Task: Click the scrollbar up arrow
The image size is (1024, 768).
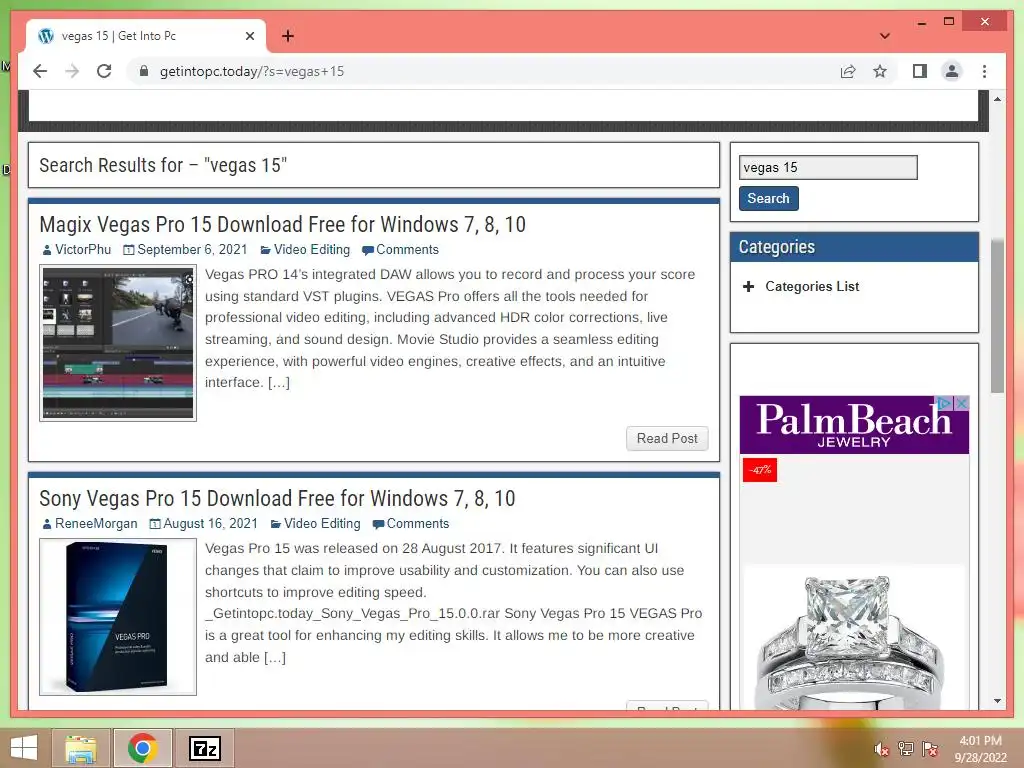Action: click(x=997, y=99)
